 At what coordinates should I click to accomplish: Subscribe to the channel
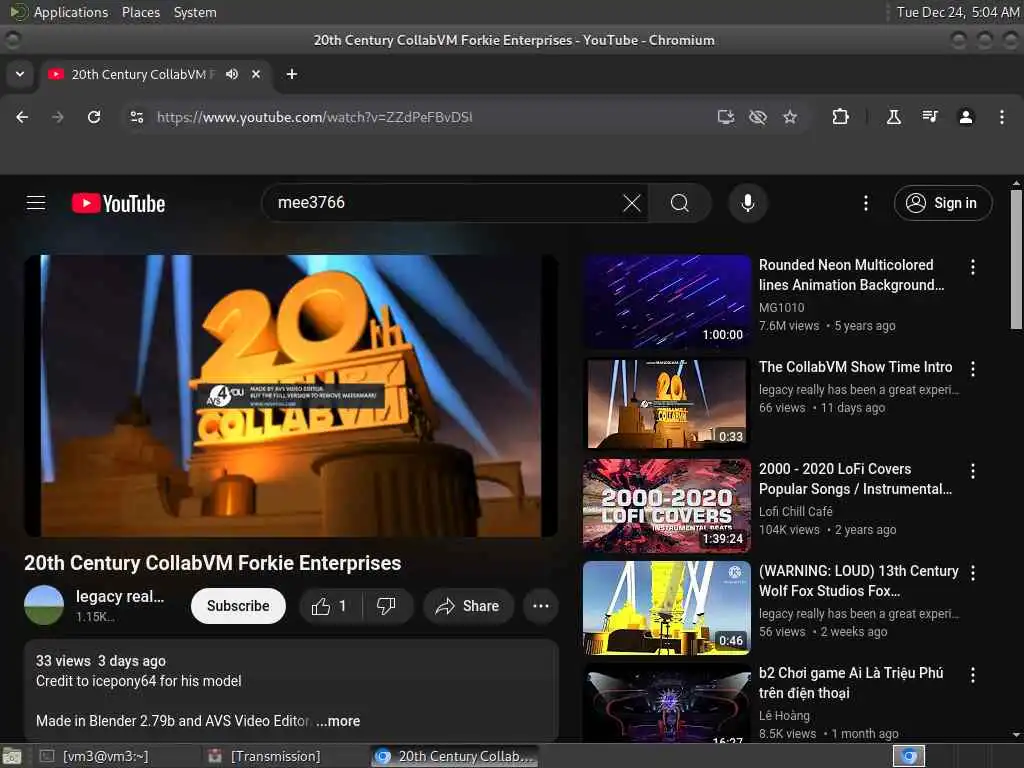coord(238,606)
